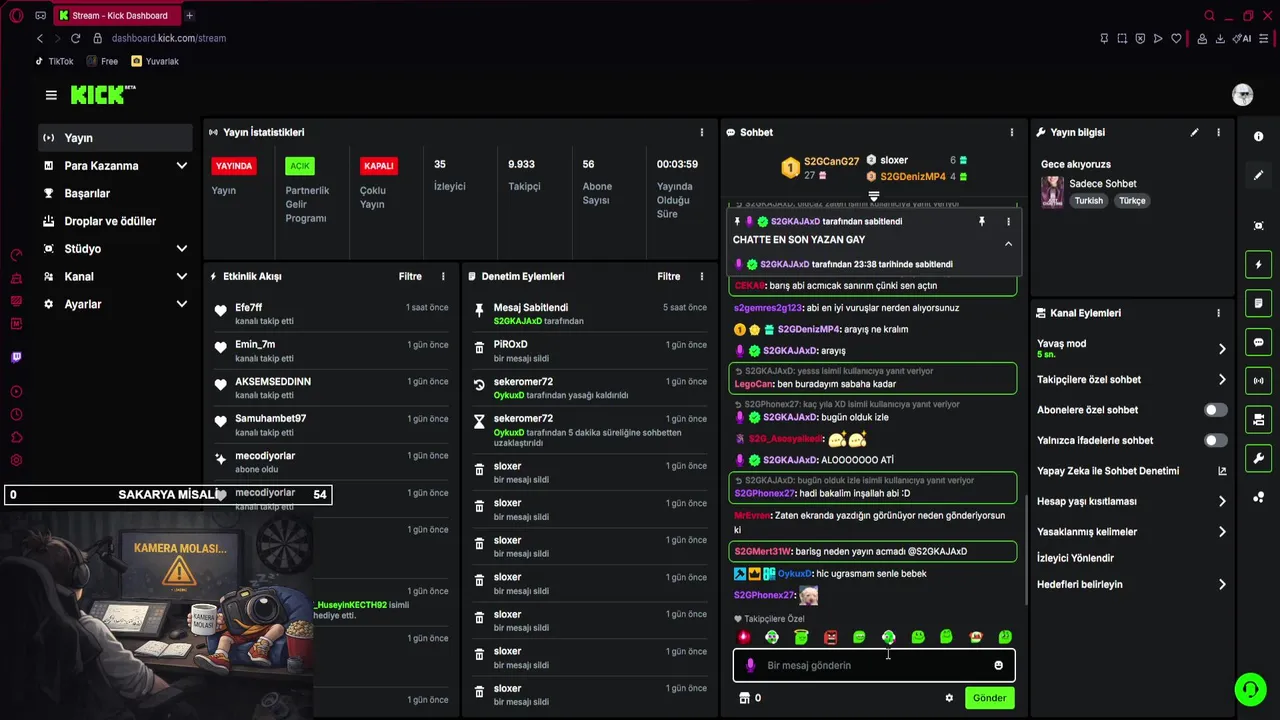Image resolution: width=1280 pixels, height=720 pixels.
Task: Open Yuvarlak bookmark
Action: [156, 61]
